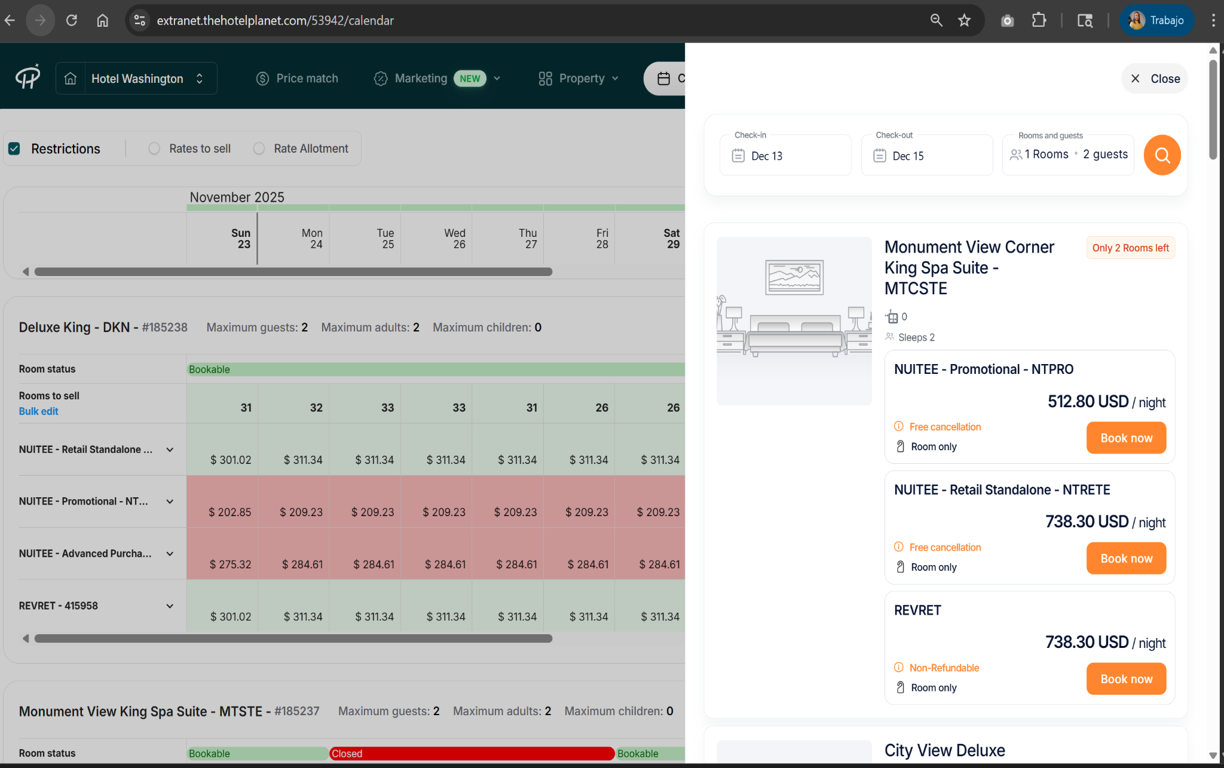Click the media control toolbar icon
The width and height of the screenshot is (1224, 768).
[x=1085, y=20]
